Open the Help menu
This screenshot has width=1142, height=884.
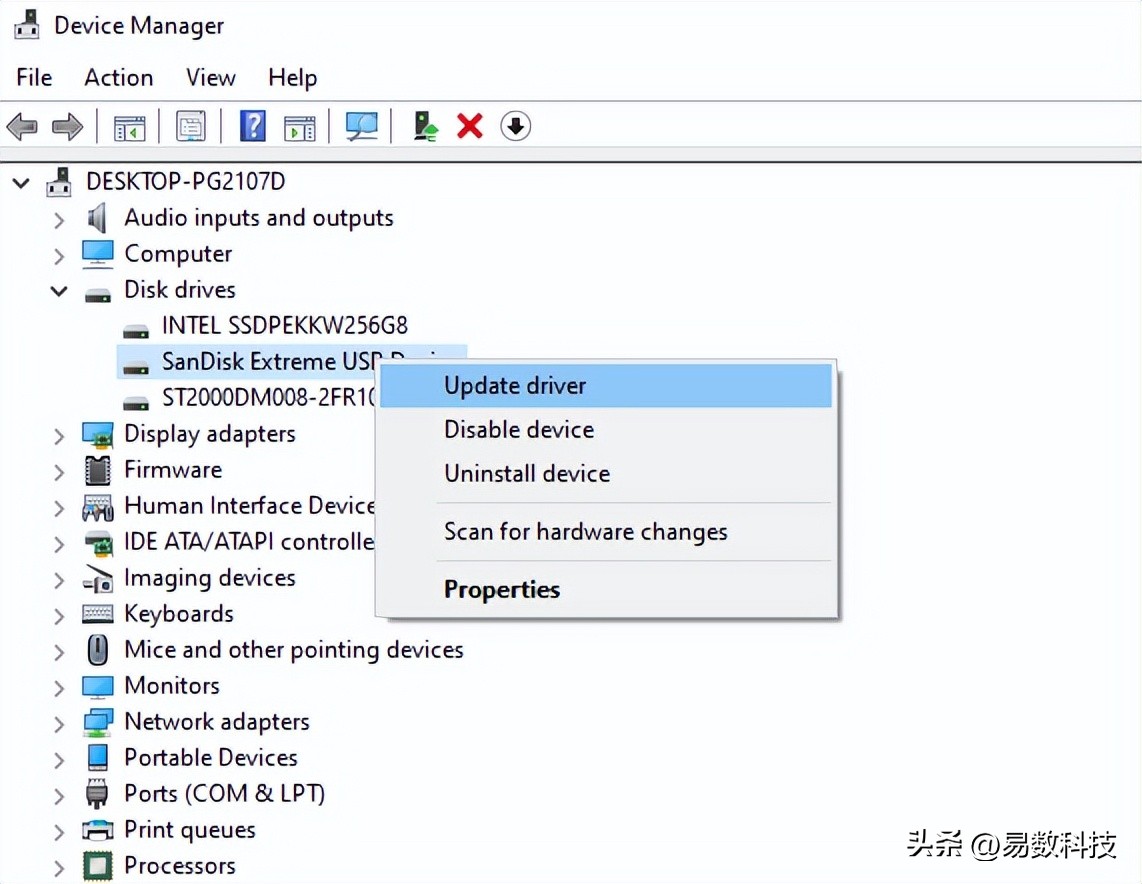[293, 77]
